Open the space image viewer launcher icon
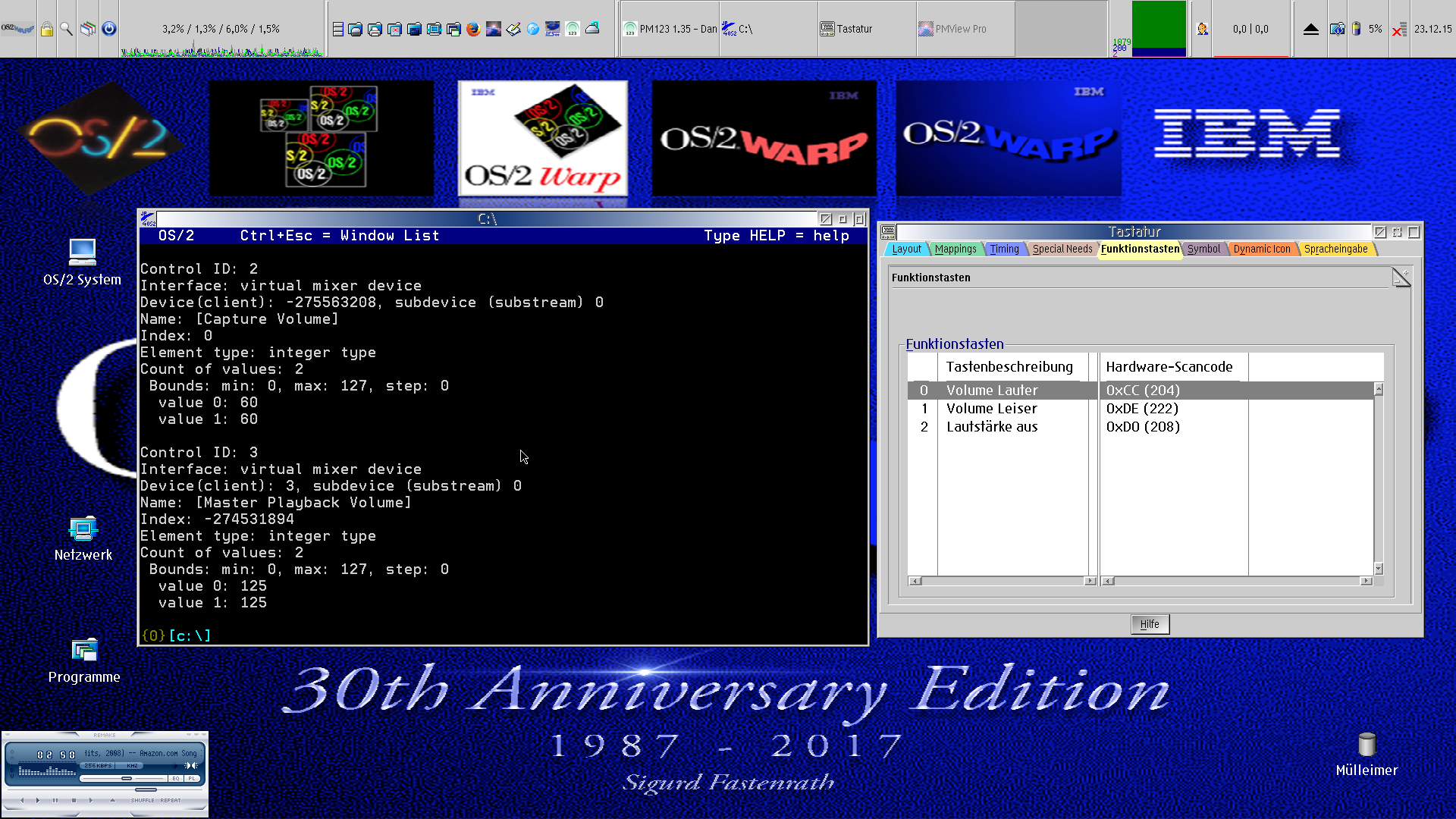Screen dimensions: 1456x819 coord(494,29)
